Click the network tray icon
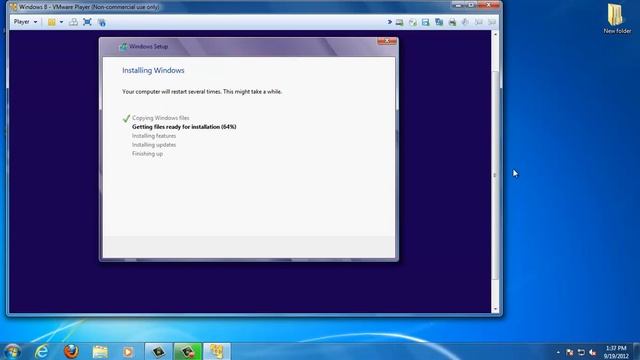 click(x=581, y=352)
